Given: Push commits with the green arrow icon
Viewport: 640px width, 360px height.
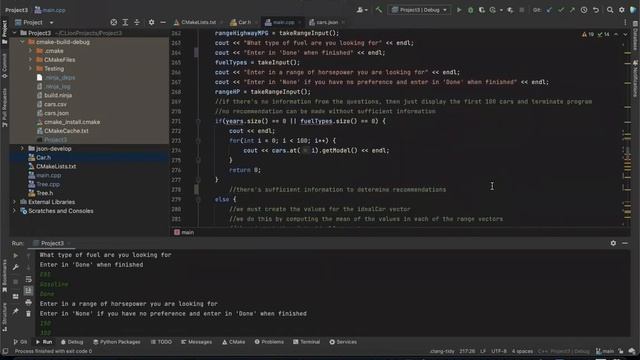Looking at the screenshot, I should tap(572, 10).
